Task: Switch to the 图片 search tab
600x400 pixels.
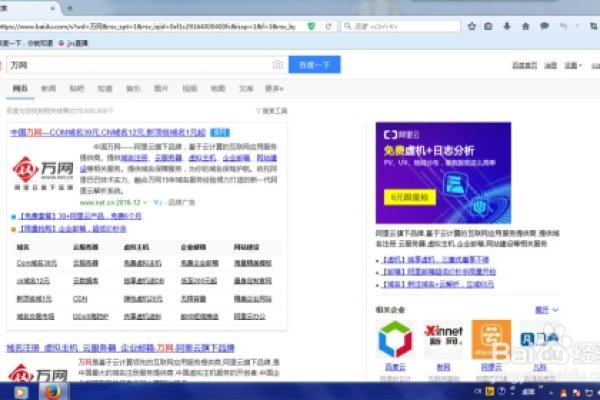Action: point(161,88)
